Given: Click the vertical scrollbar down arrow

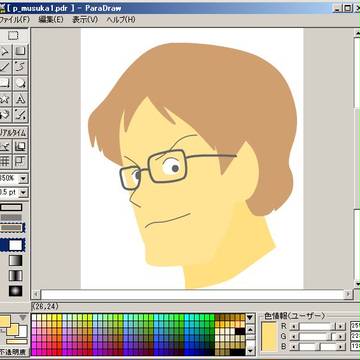Looking at the screenshot, I should coord(357,284).
